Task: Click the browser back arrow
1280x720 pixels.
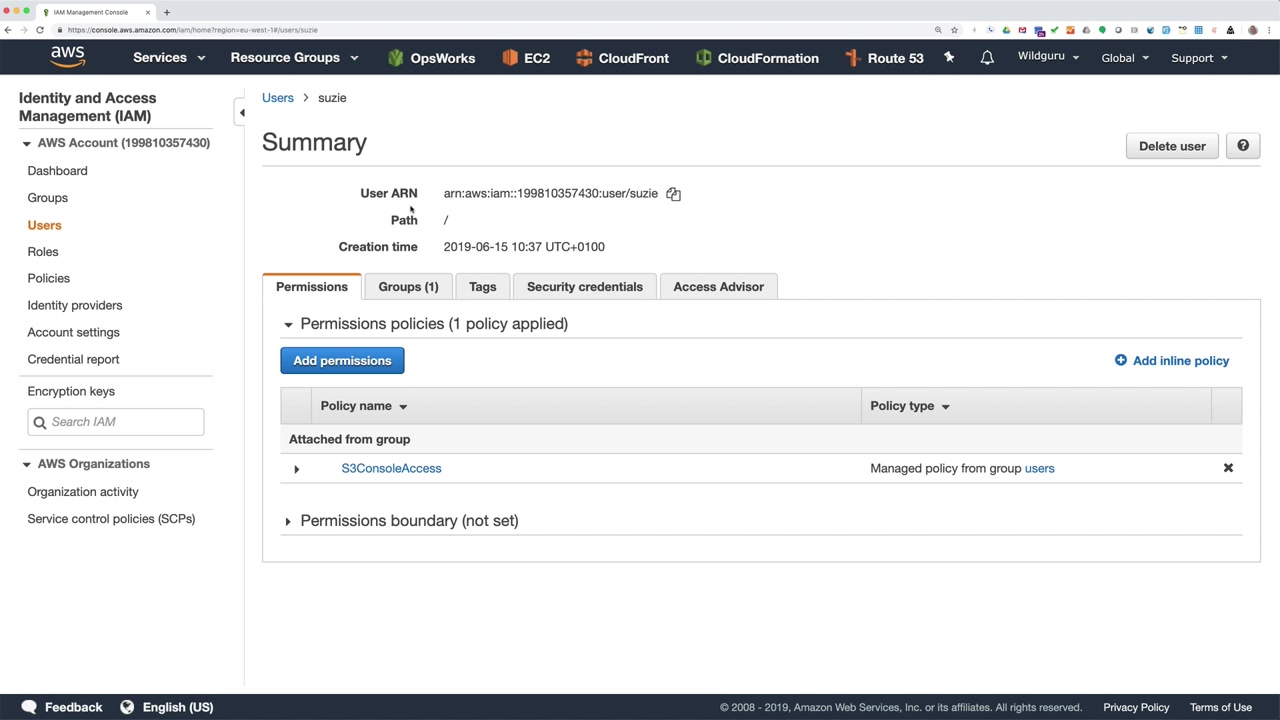Action: 8,30
